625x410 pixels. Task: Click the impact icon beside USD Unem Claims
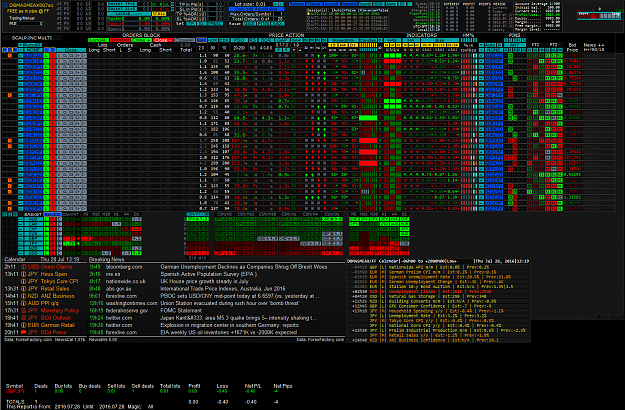24,267
